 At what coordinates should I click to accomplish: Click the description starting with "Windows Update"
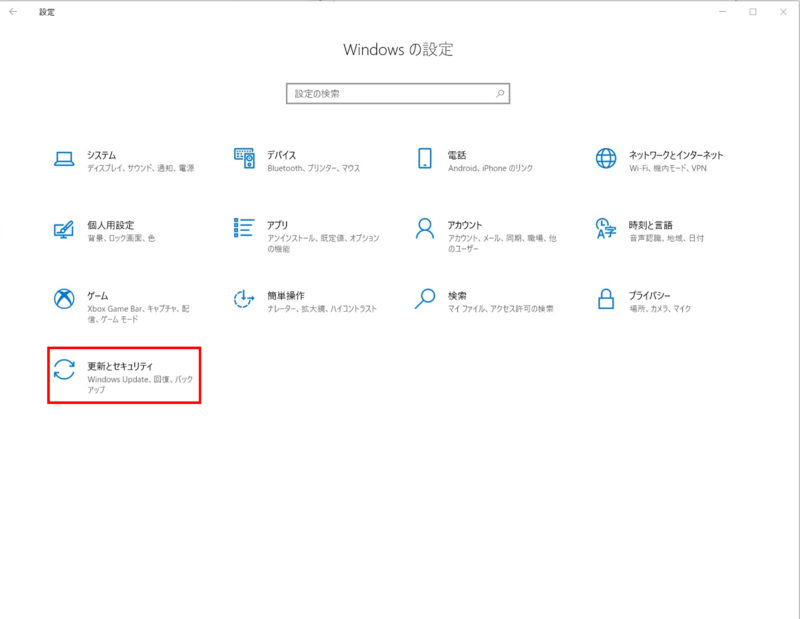[x=140, y=384]
